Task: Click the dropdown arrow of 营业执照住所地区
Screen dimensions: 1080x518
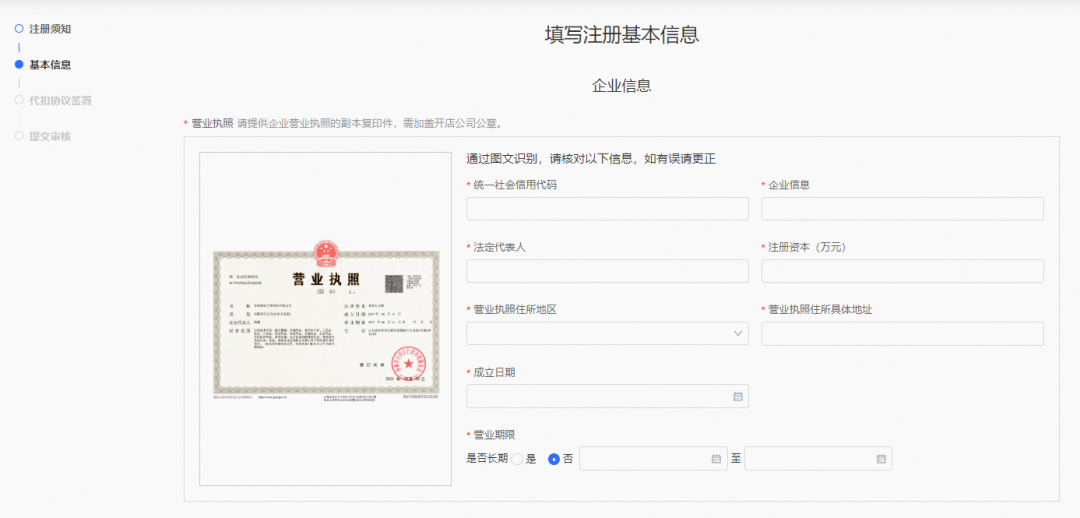Action: point(738,333)
